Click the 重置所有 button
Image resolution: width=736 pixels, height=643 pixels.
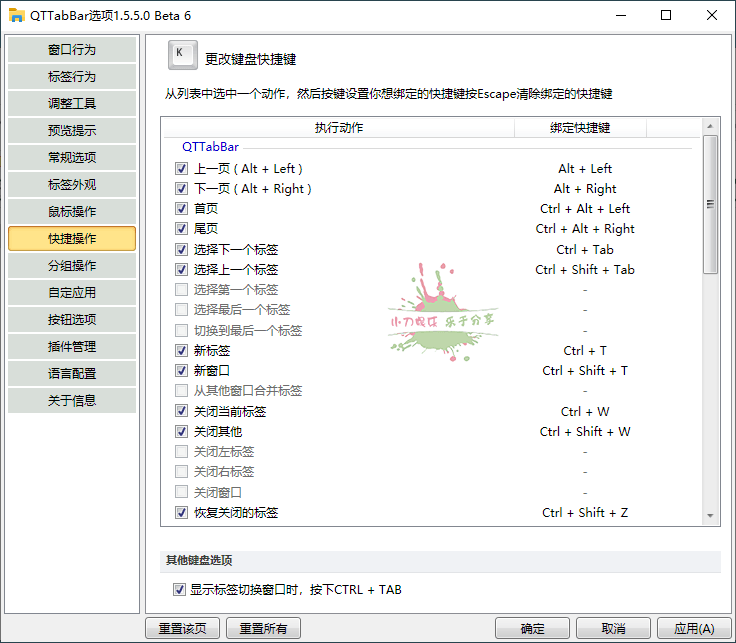coord(263,629)
